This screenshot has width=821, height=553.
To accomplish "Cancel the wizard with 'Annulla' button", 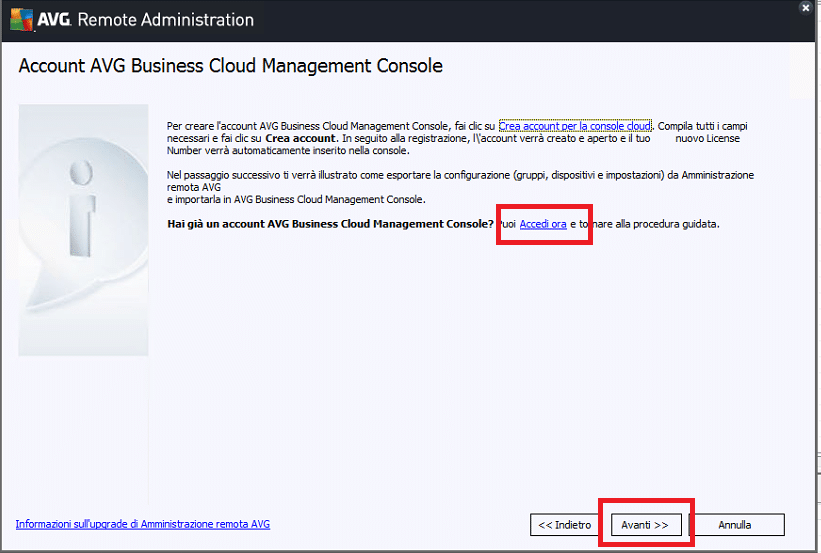I will tap(736, 525).
